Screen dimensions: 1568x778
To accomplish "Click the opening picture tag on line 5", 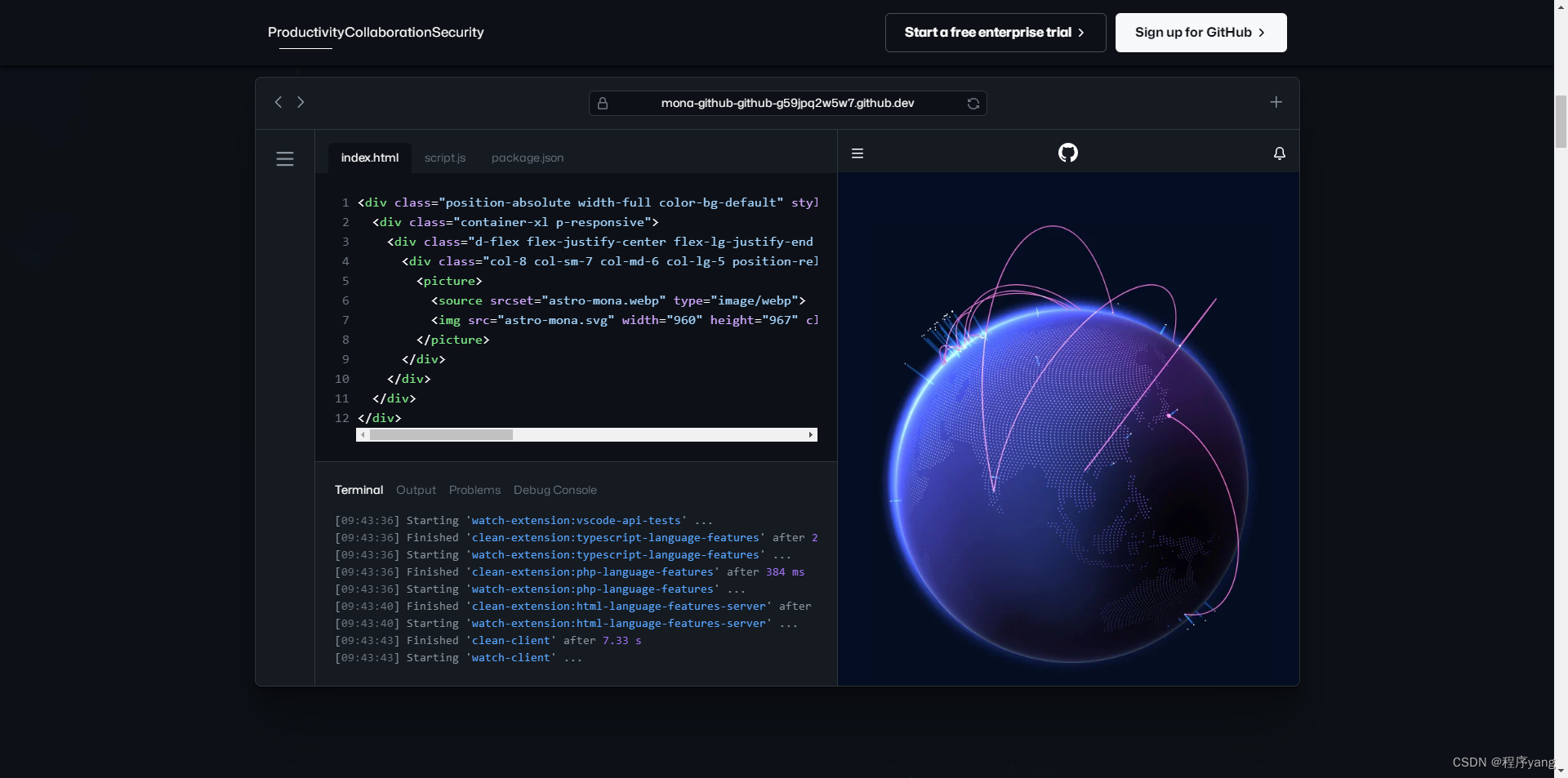I will [x=449, y=281].
